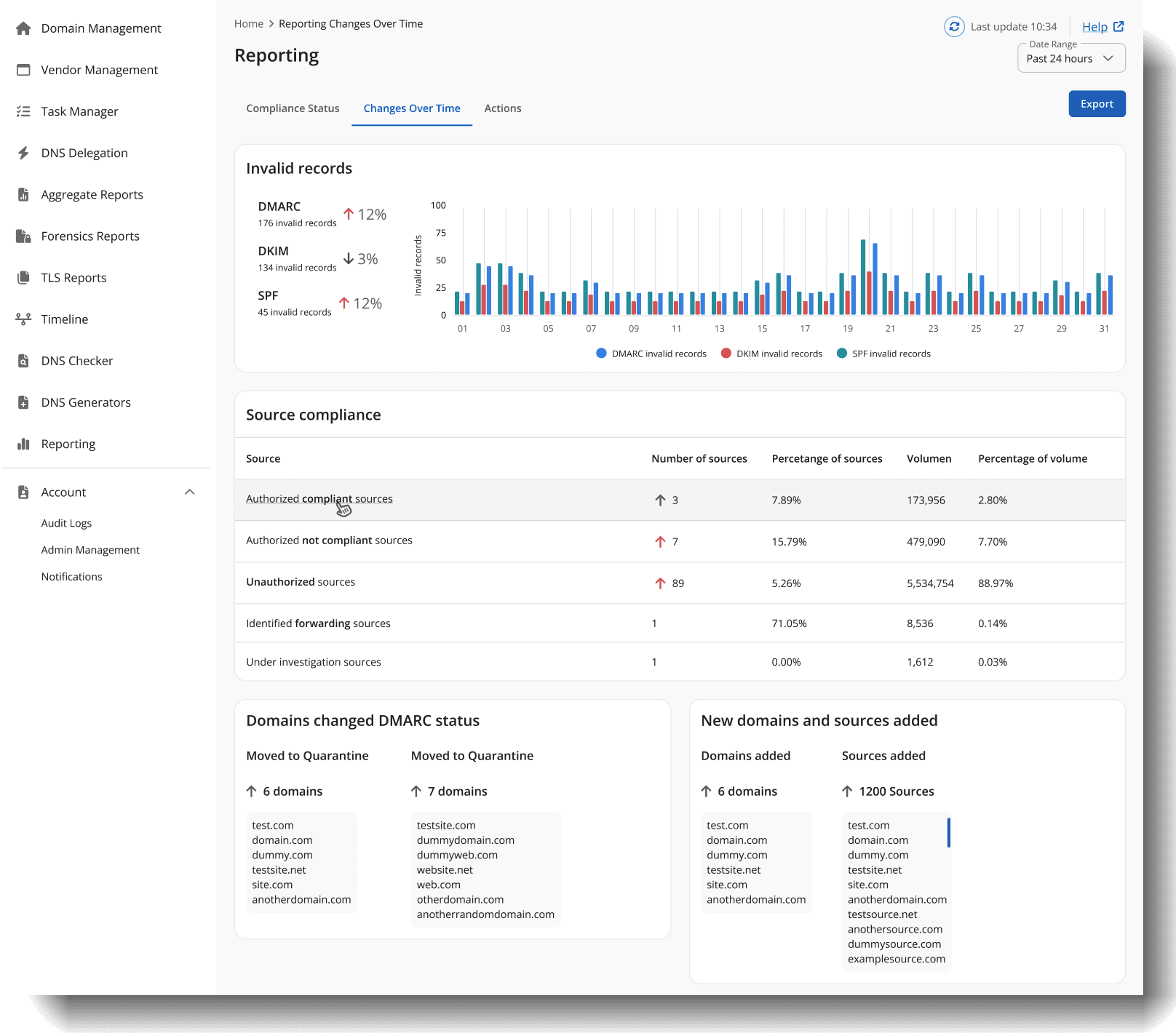Click the Sources added list scrollbar
The width and height of the screenshot is (1176, 1033).
948,833
